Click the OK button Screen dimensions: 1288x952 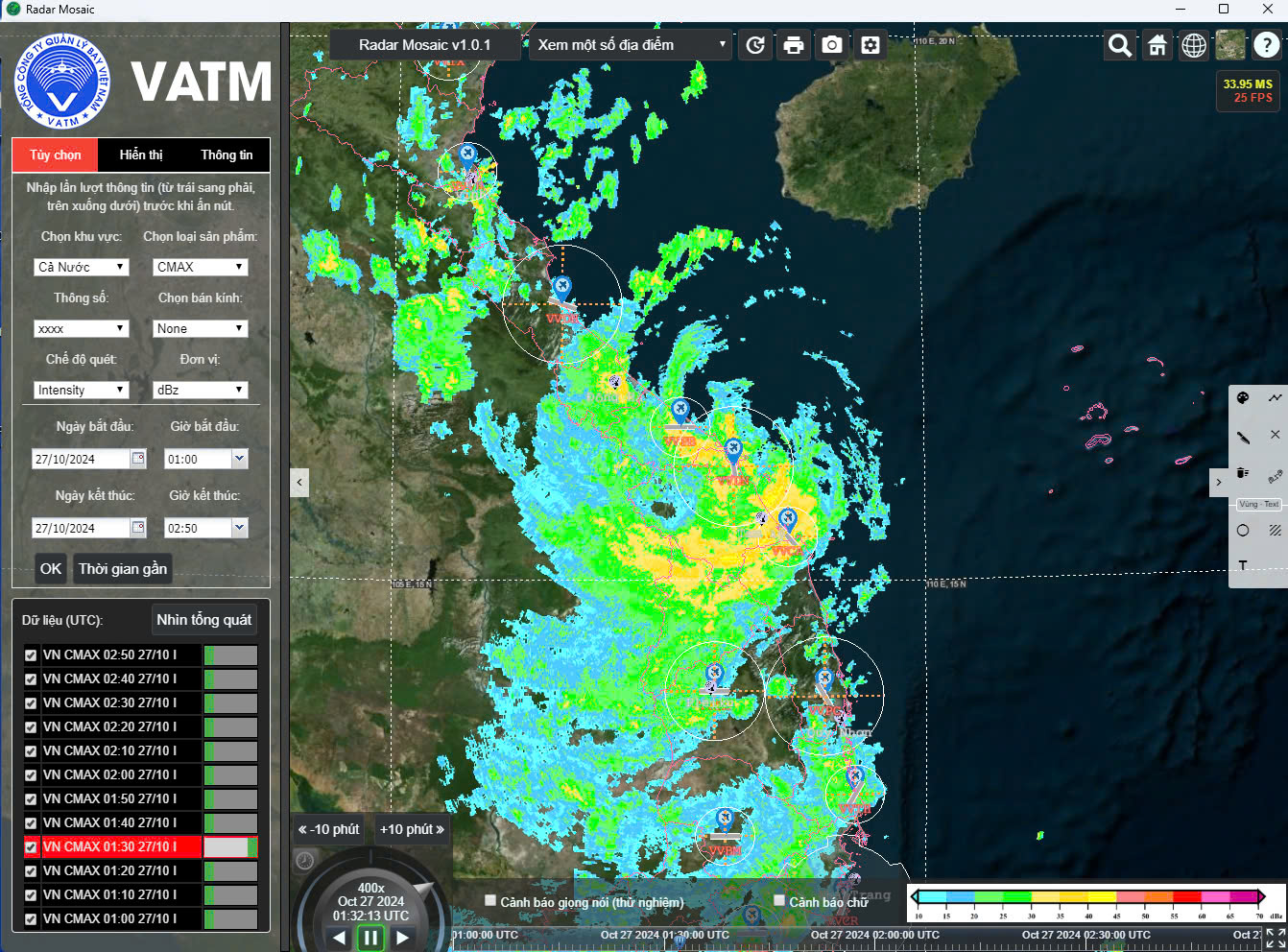click(51, 569)
